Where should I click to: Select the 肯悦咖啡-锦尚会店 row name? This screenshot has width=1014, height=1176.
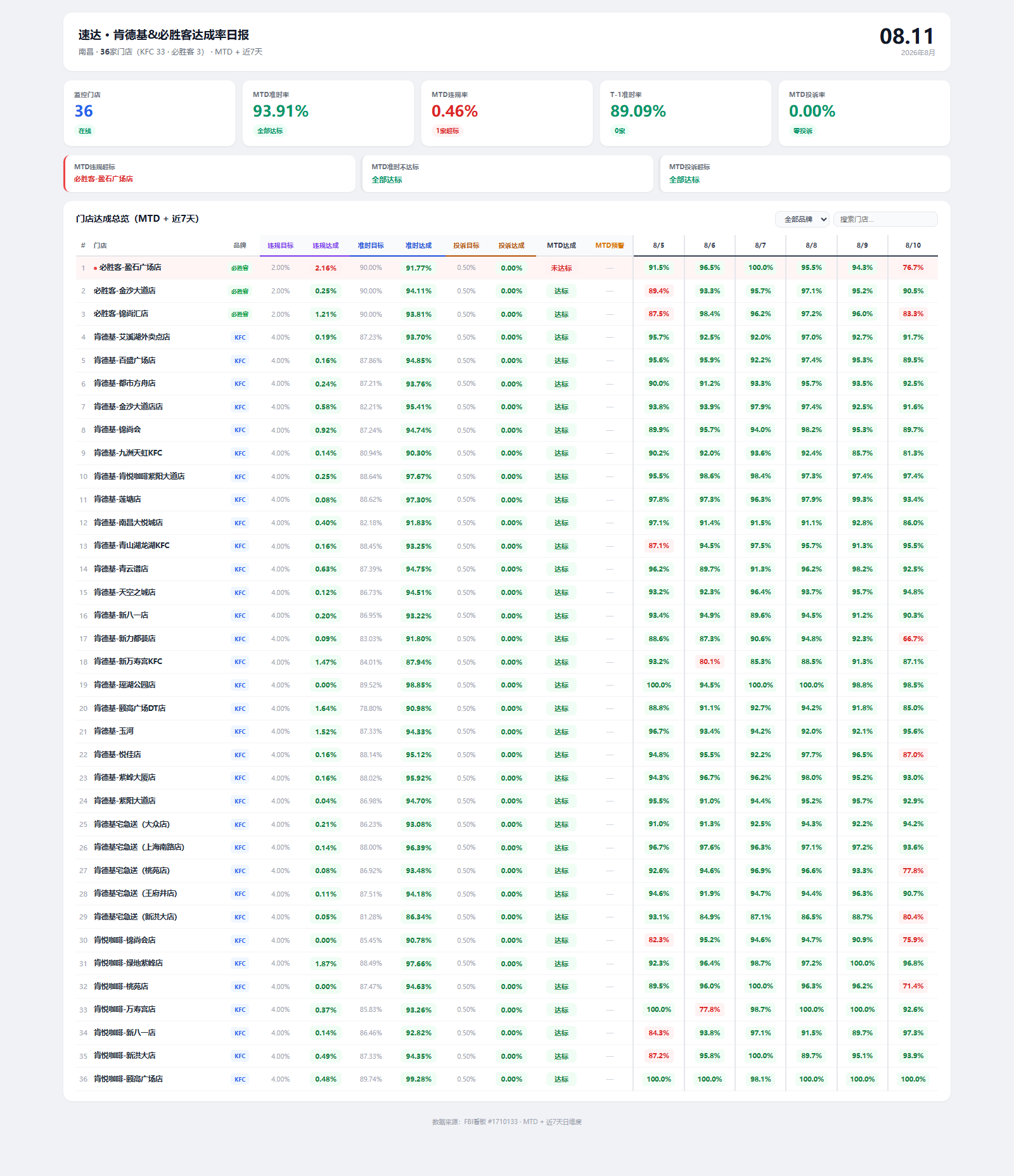125,940
